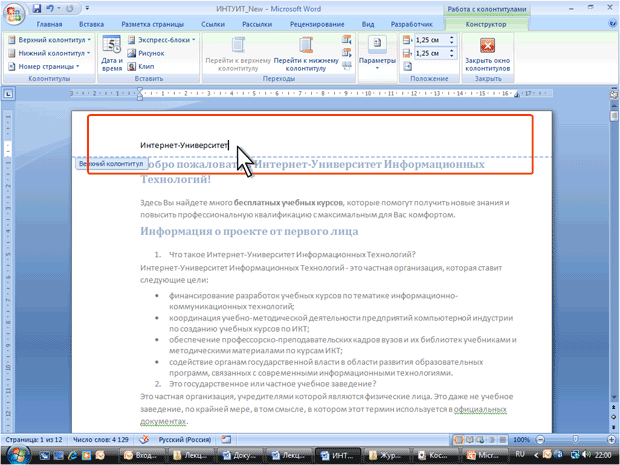Click the Zoom Out minus button
620x465 pixels.
(x=540, y=440)
